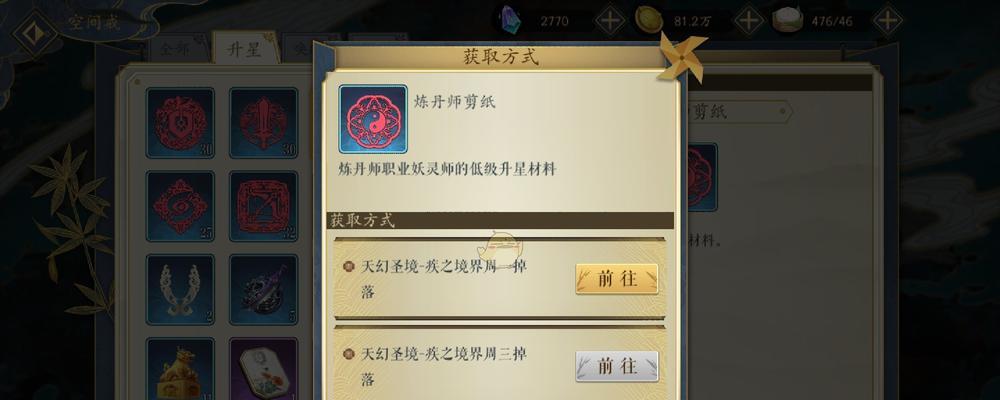The image size is (1000, 400).
Task: Click the grey 前往 button for 周三掉落
Action: click(x=616, y=366)
